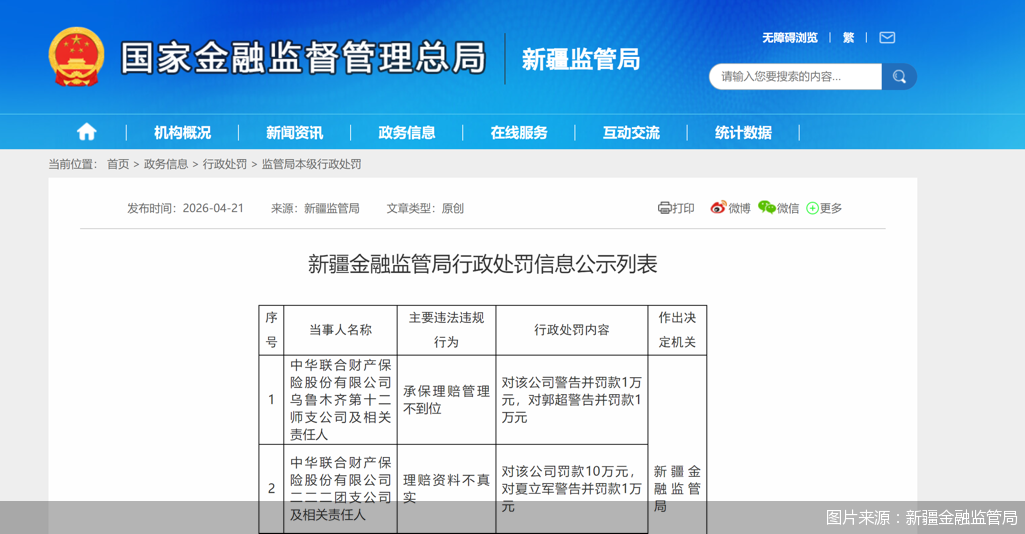
Task: Click source 新疆监管局 text
Action: [332, 208]
